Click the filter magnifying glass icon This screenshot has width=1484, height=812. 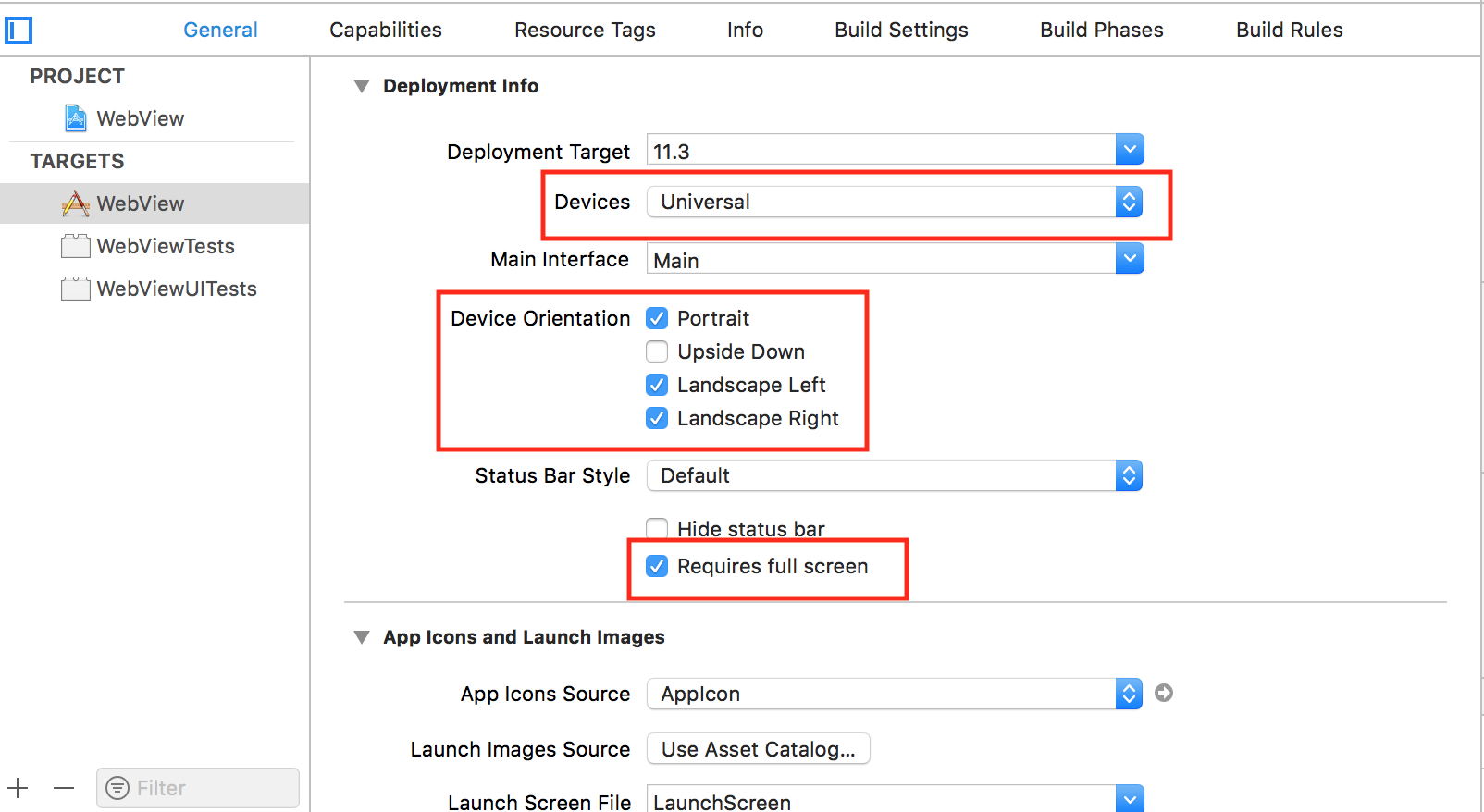[117, 788]
